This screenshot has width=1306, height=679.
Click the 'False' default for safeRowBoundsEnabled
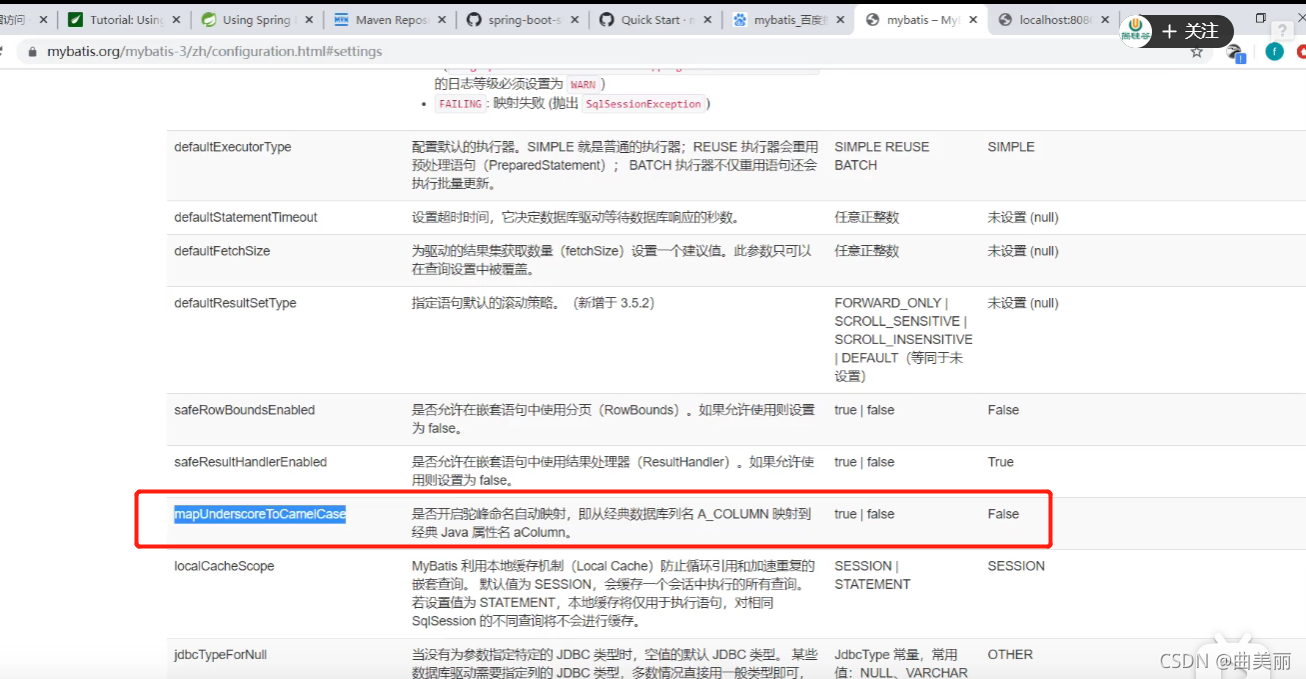(x=1003, y=410)
